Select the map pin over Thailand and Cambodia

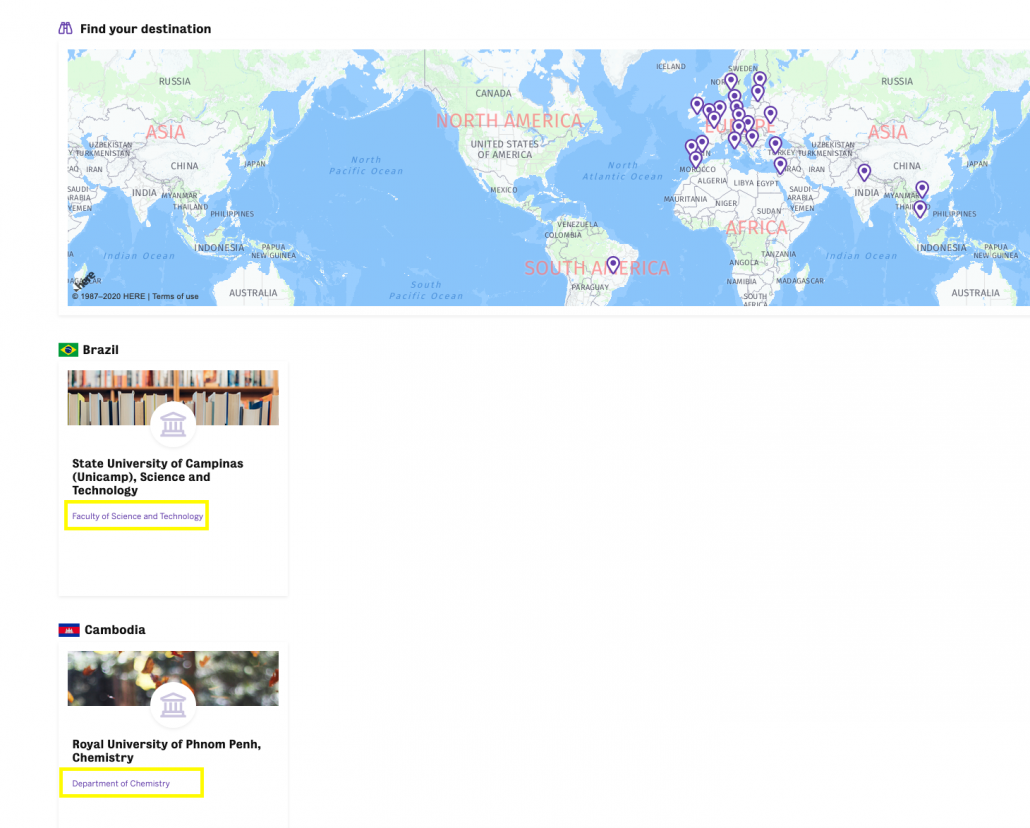coord(920,209)
